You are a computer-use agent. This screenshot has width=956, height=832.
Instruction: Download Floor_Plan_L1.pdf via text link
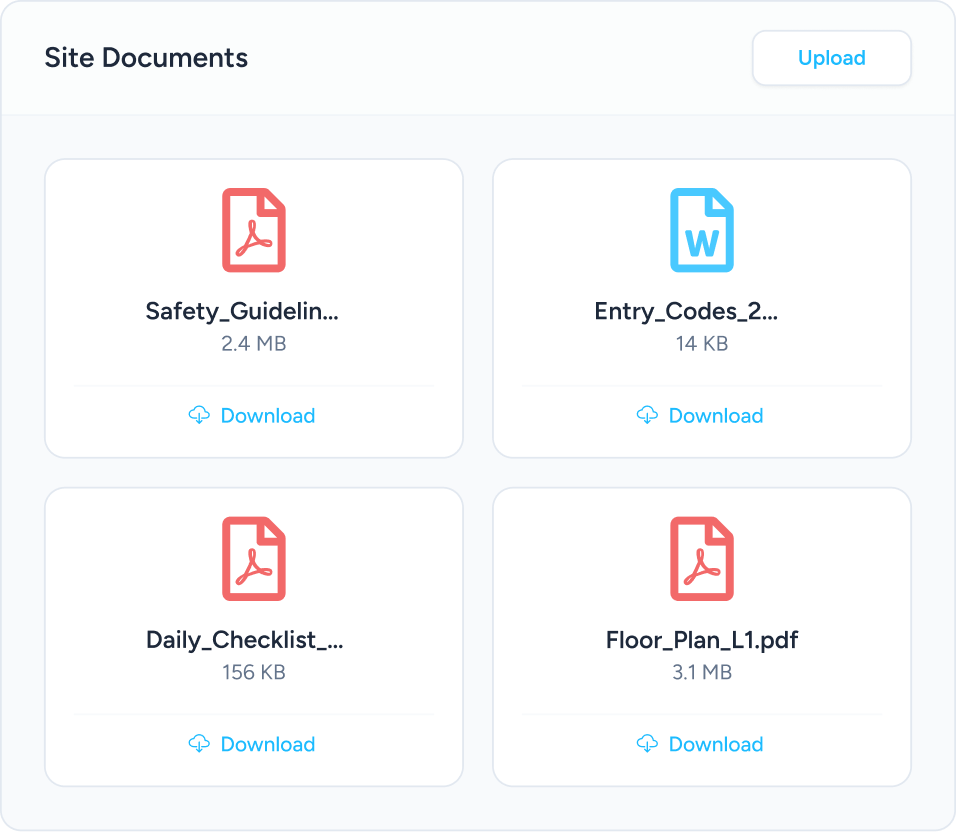pyautogui.click(x=715, y=743)
